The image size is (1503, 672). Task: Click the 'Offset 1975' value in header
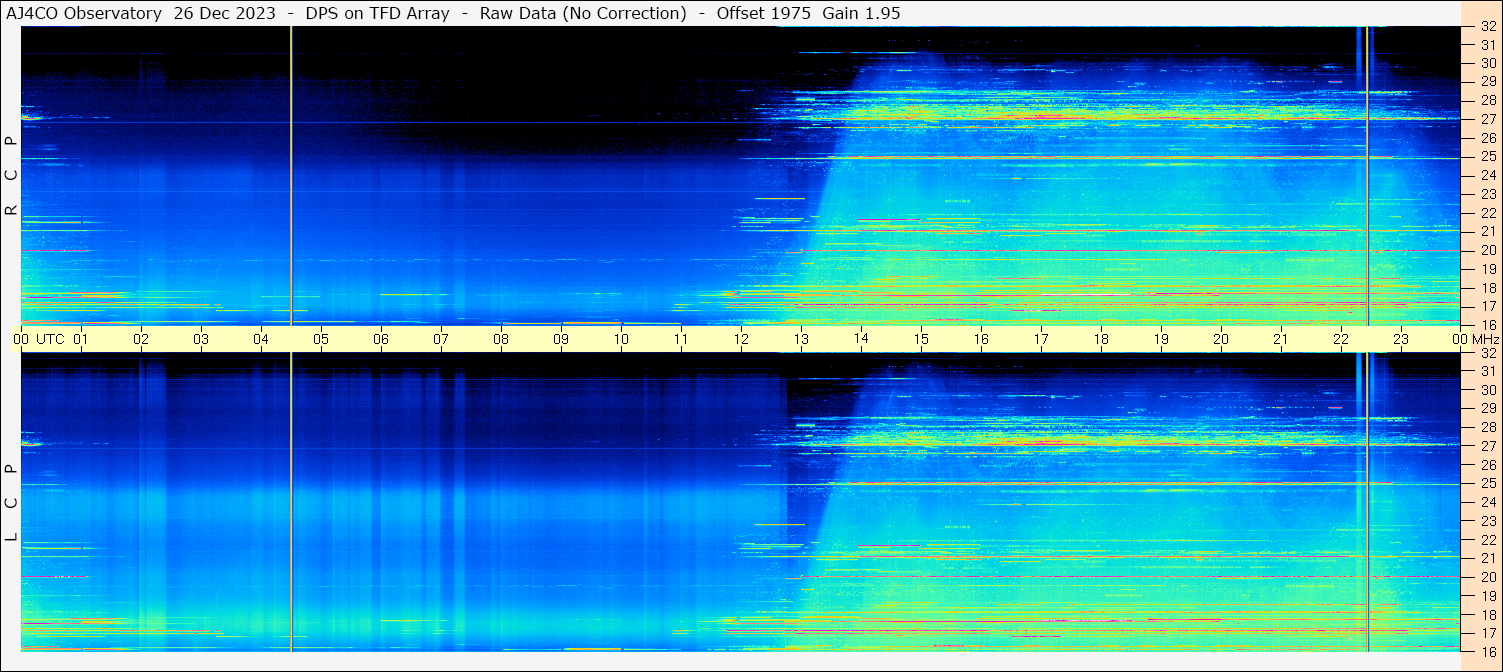tap(763, 13)
